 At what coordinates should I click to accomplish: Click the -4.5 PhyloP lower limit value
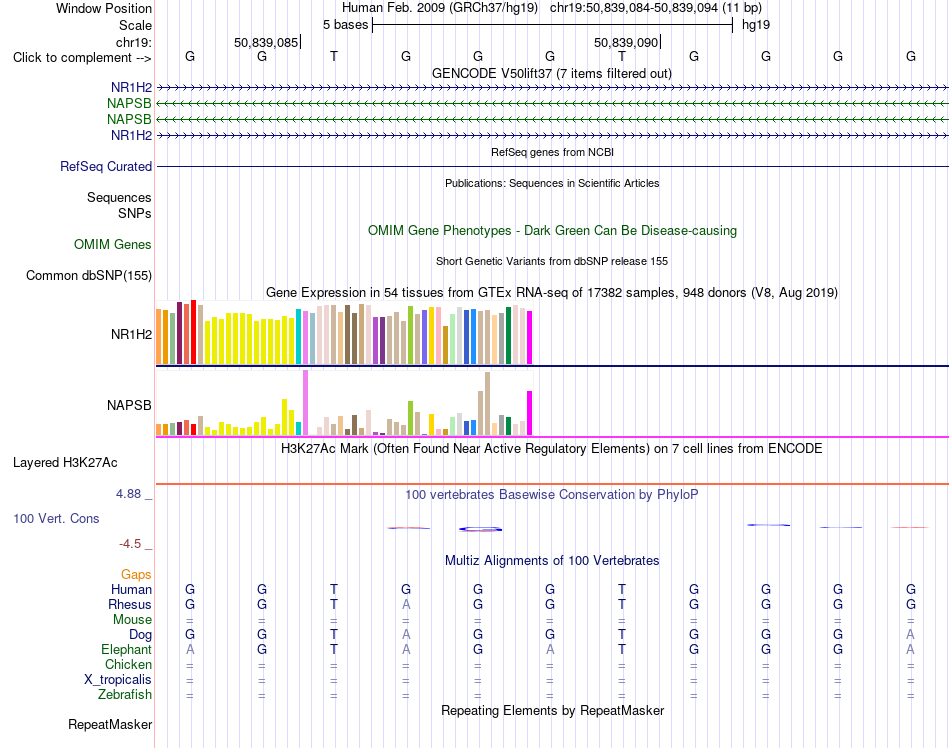tap(130, 543)
